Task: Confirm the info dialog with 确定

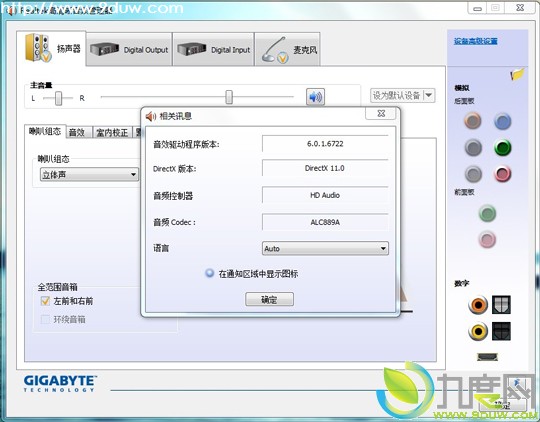Action: tap(269, 299)
